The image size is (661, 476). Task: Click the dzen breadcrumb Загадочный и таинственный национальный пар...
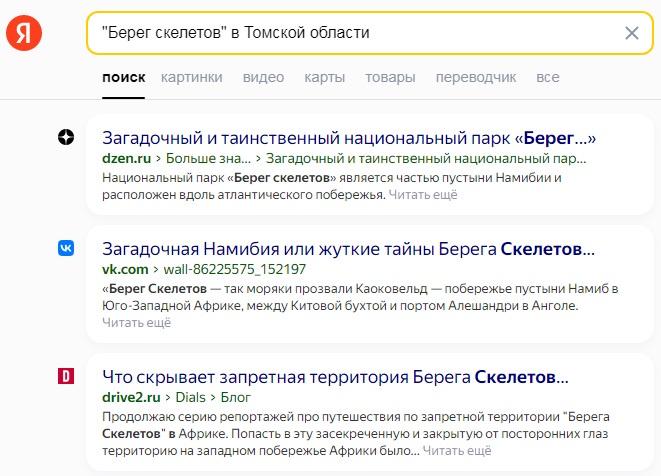(426, 159)
